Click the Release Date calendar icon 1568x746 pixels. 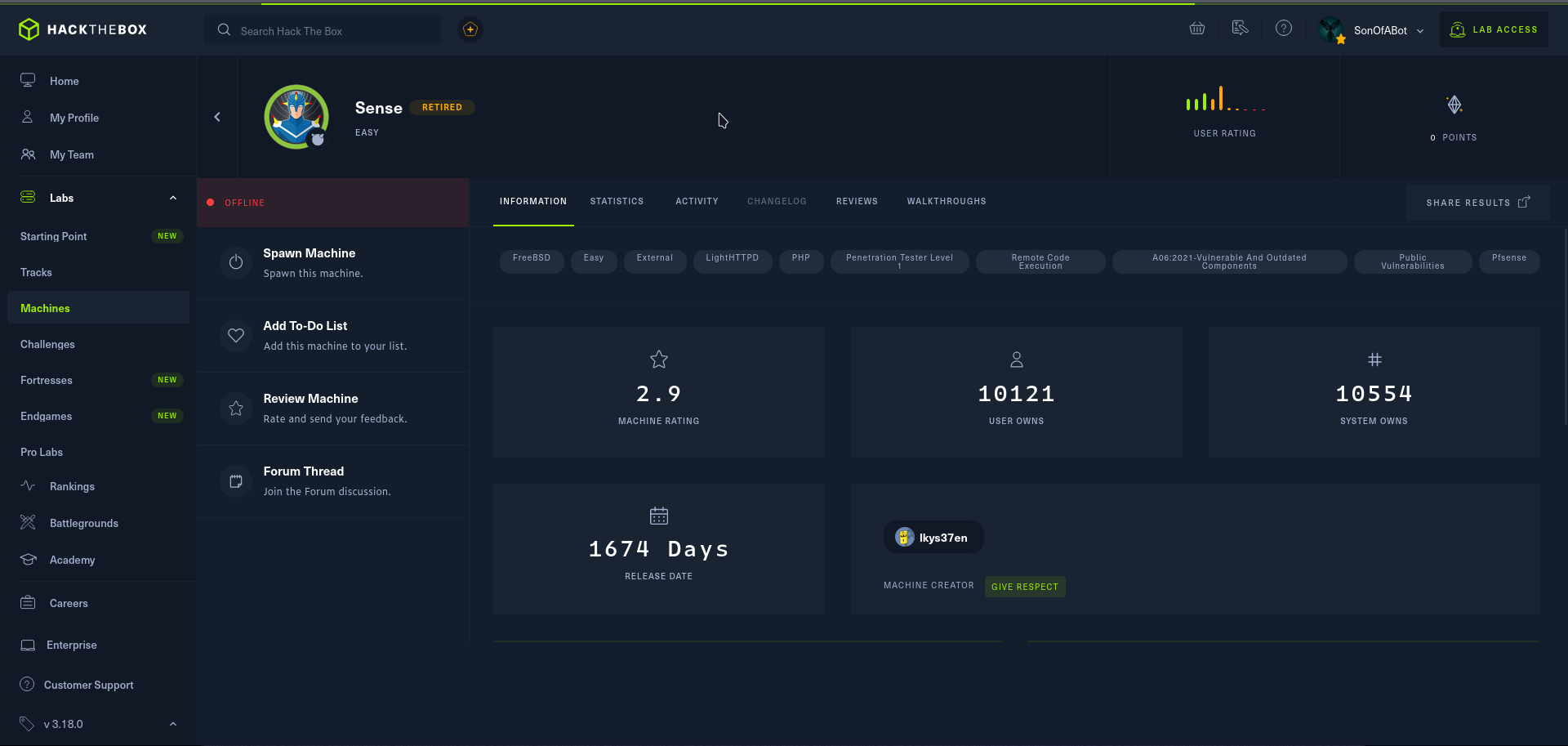tap(659, 516)
